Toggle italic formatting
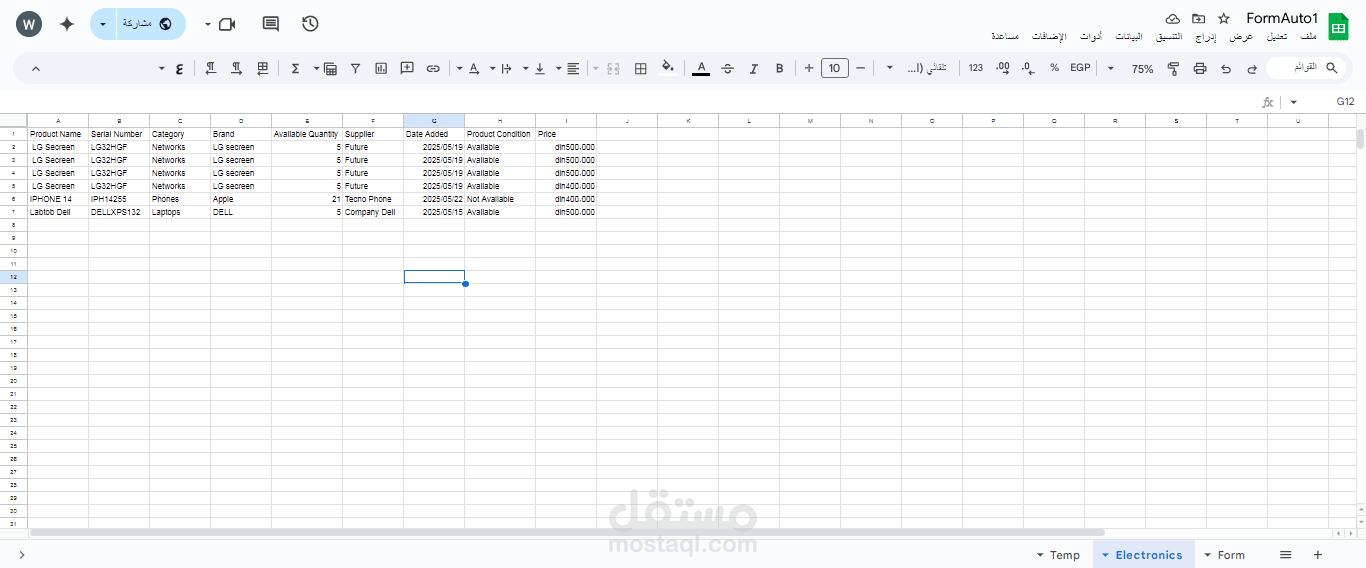Viewport: 1366px width, 568px height. pos(753,68)
